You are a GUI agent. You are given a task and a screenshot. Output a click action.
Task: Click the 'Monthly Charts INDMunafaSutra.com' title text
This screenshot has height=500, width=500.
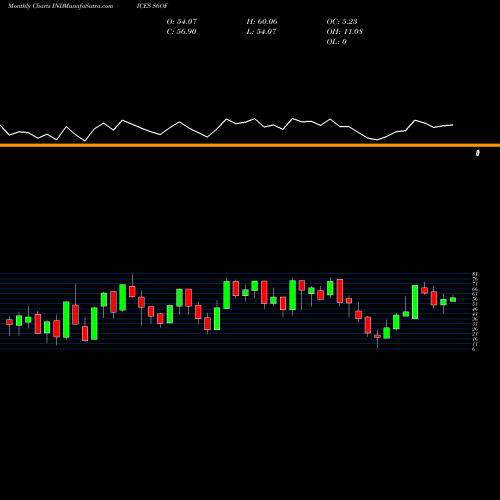pyautogui.click(x=60, y=6)
